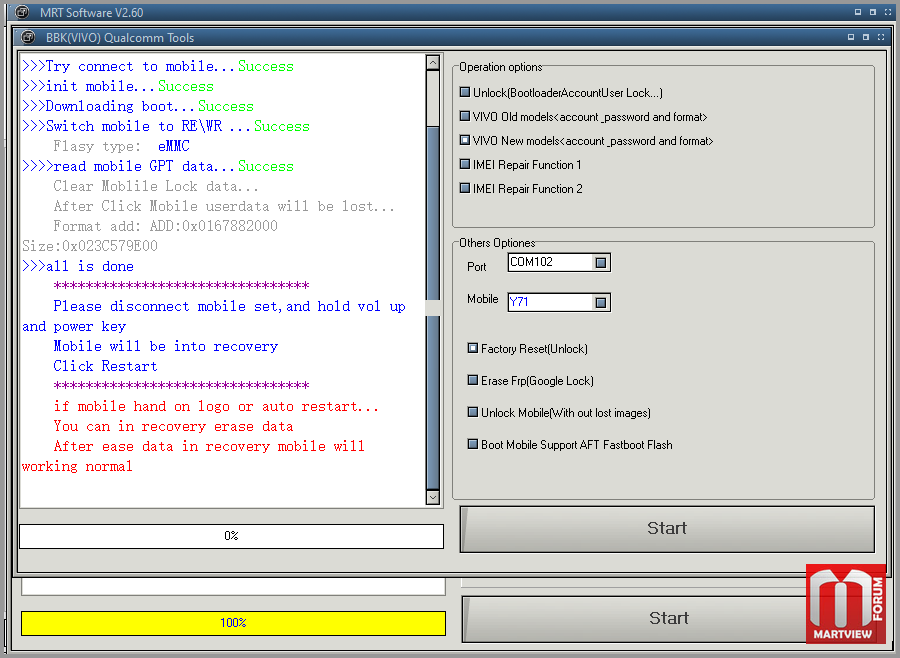Click the yellow 100% progress bar
900x658 pixels.
(x=233, y=623)
